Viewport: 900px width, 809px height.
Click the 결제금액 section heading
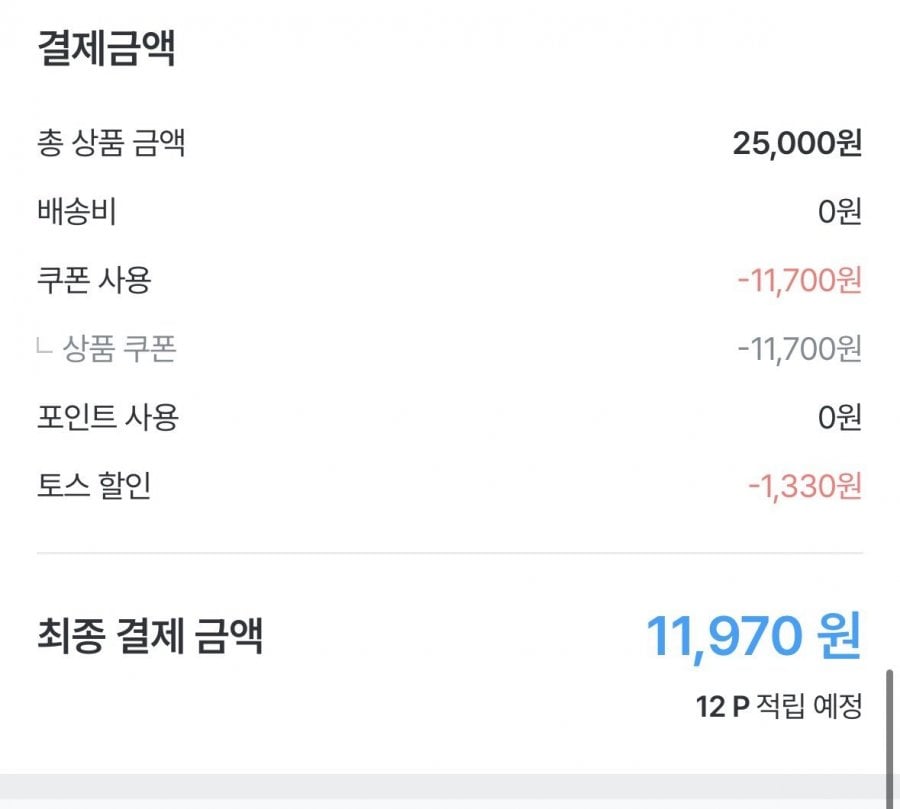(106, 50)
